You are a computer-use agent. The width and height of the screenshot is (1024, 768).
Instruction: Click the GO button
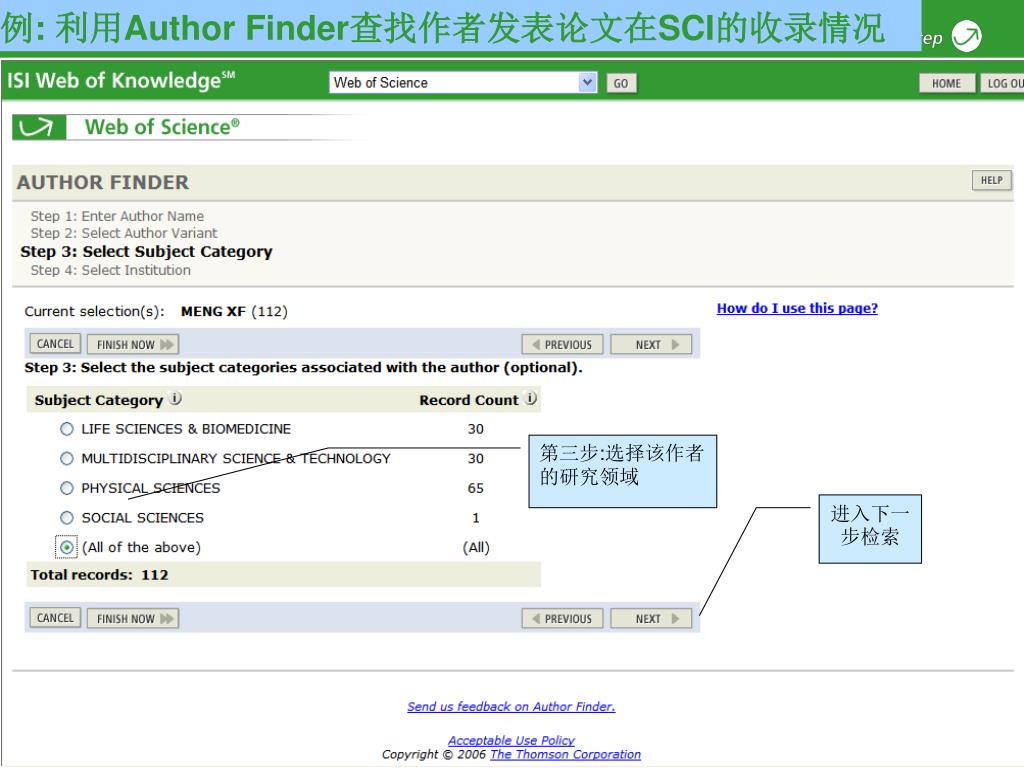(621, 83)
